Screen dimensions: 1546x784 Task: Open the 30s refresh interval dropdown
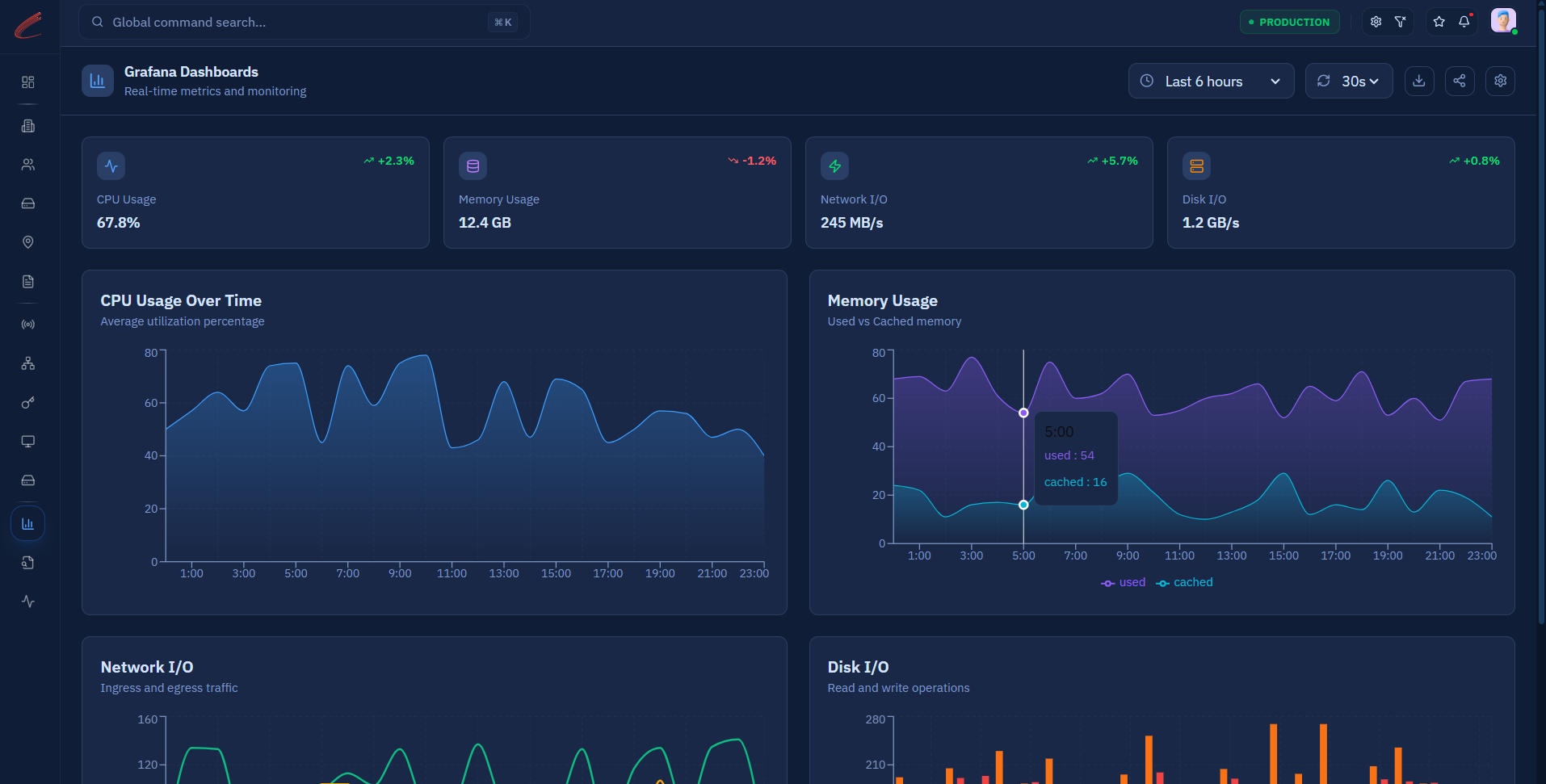[1349, 81]
